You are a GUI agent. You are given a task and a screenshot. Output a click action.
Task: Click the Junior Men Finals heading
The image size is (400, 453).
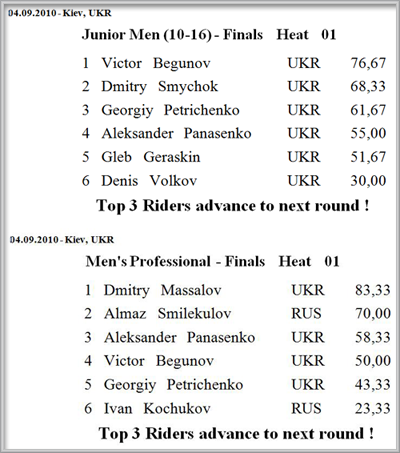coord(209,35)
